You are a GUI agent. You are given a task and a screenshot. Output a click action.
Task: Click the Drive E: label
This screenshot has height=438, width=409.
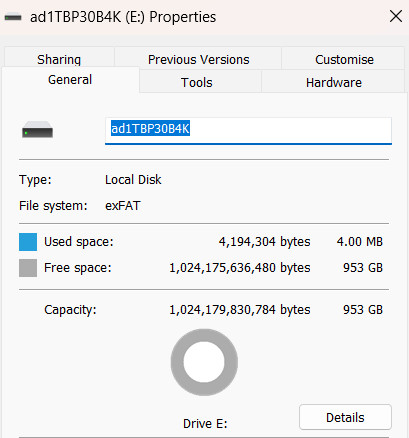tap(205, 424)
